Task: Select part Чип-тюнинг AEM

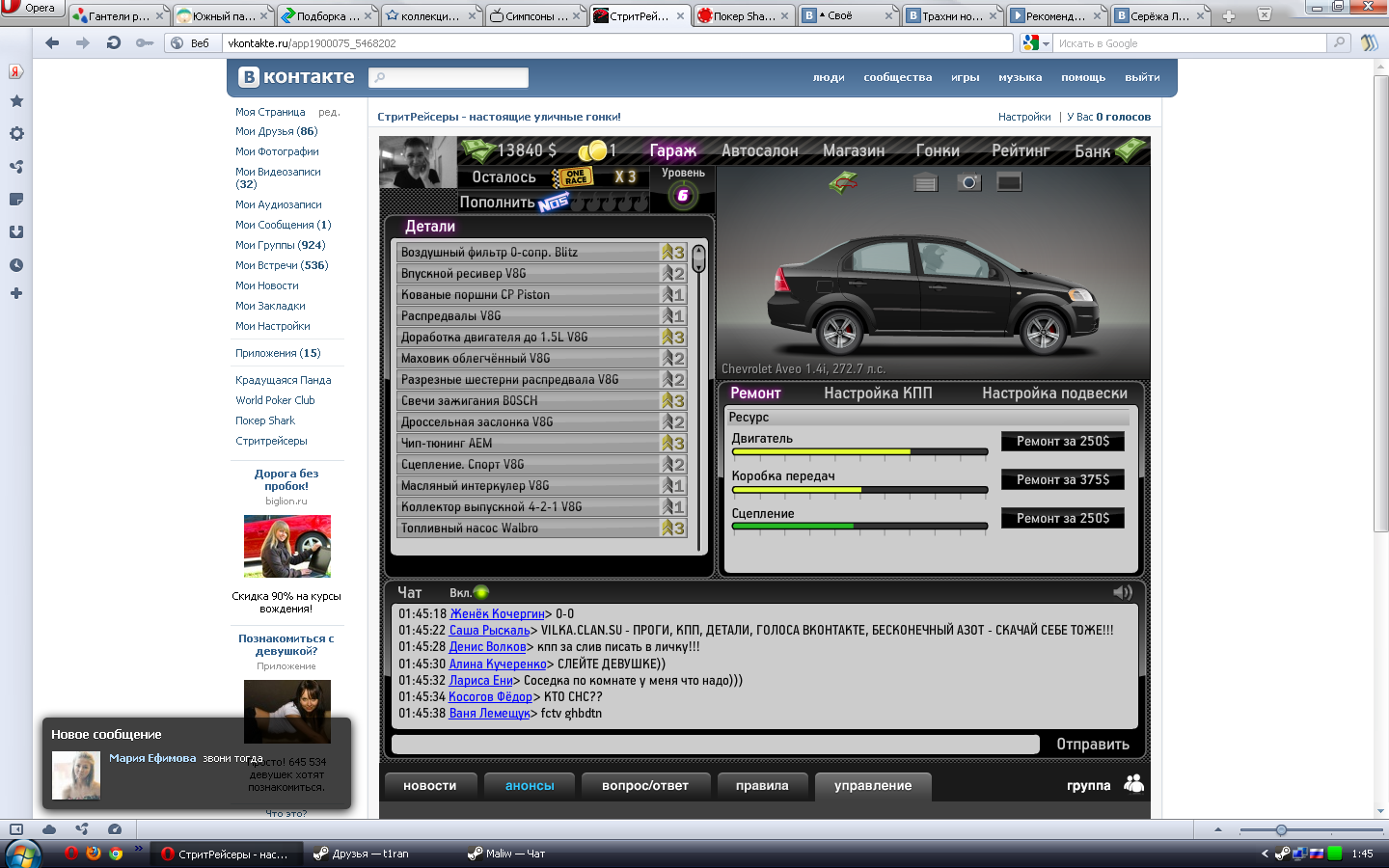Action: pyautogui.click(x=541, y=444)
